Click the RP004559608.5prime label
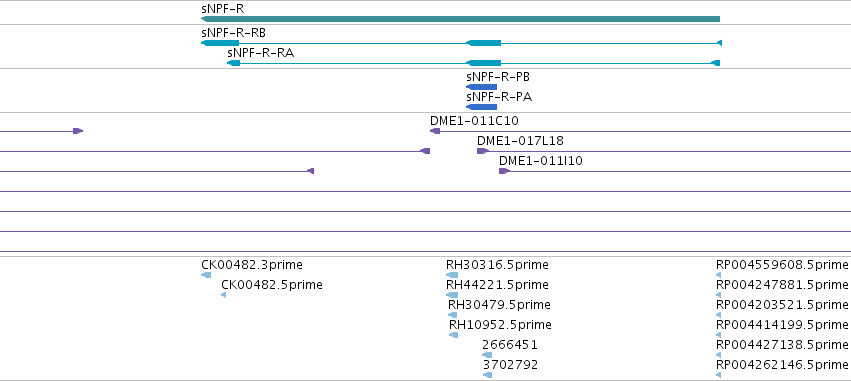Screen dimensions: 851x381 click(782, 264)
